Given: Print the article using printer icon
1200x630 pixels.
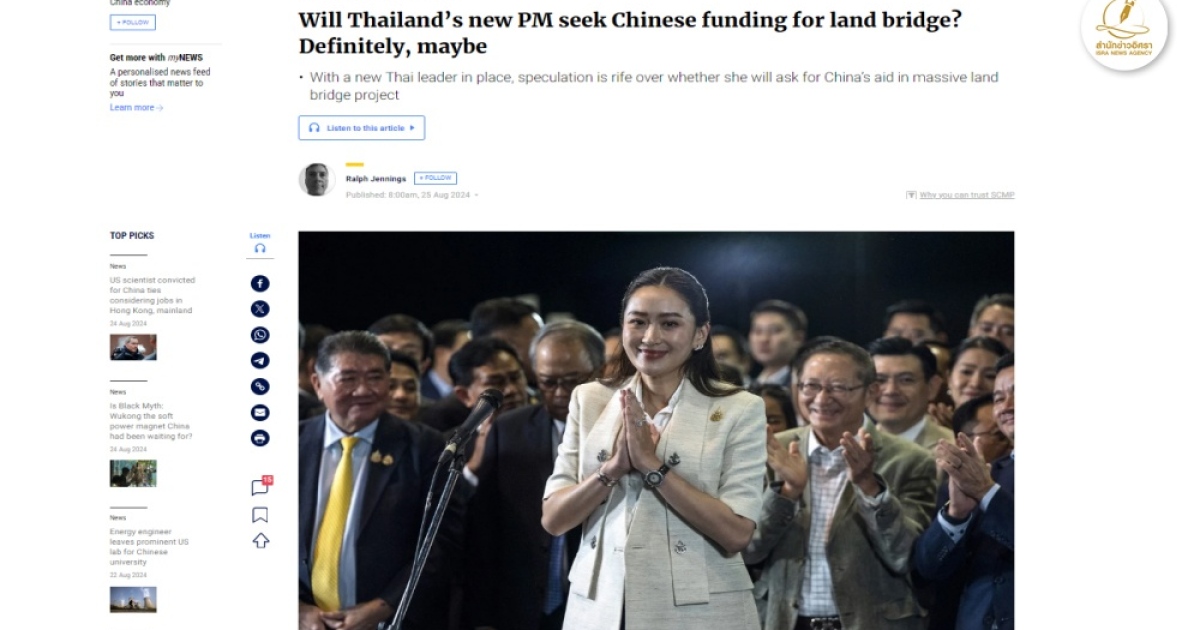Looking at the screenshot, I should pyautogui.click(x=260, y=438).
